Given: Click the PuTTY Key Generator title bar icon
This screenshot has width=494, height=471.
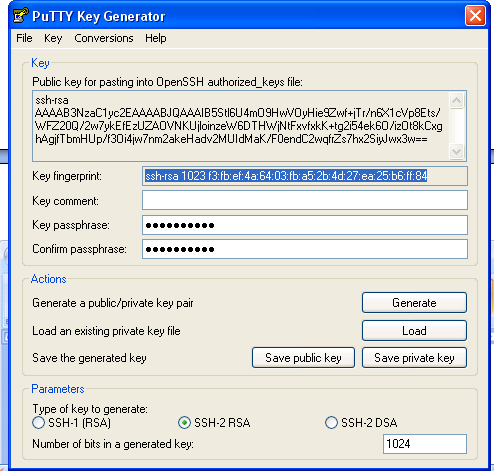Looking at the screenshot, I should [21, 15].
